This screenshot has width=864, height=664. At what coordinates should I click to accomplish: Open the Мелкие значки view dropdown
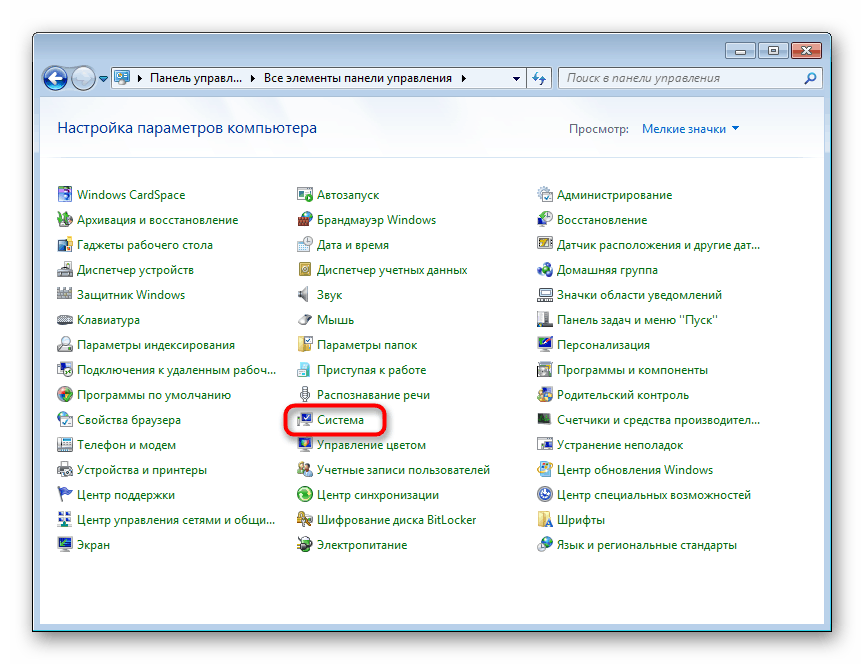click(690, 129)
